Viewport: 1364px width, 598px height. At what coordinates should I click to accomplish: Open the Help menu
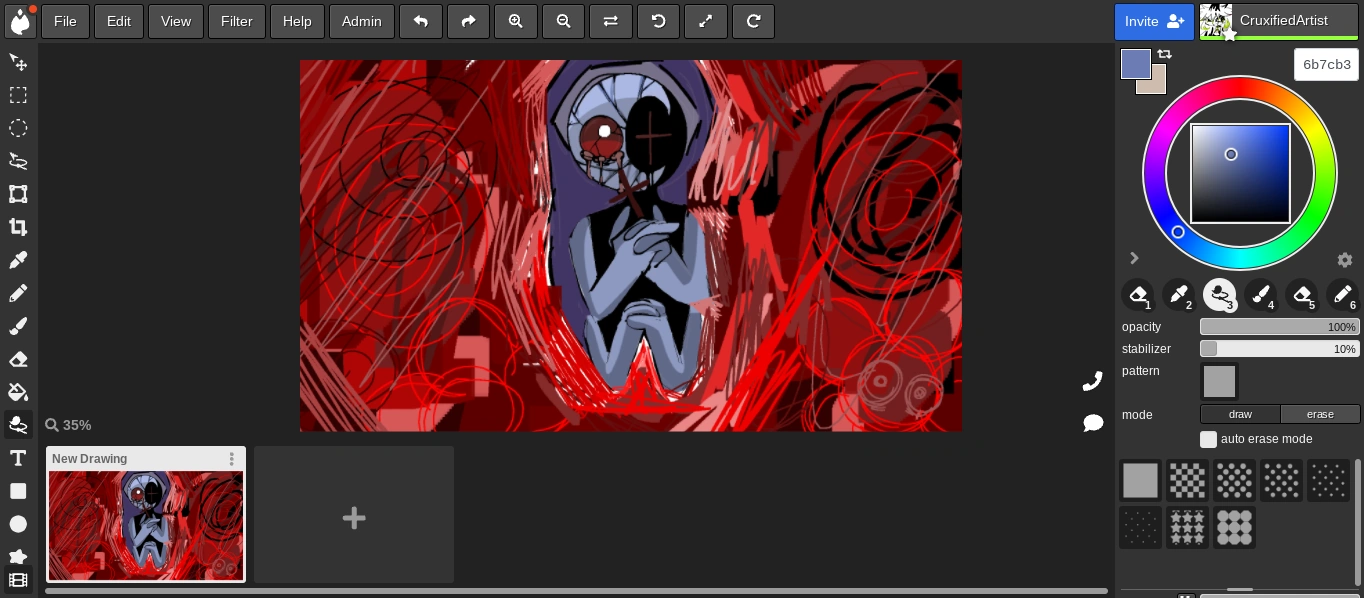[297, 21]
